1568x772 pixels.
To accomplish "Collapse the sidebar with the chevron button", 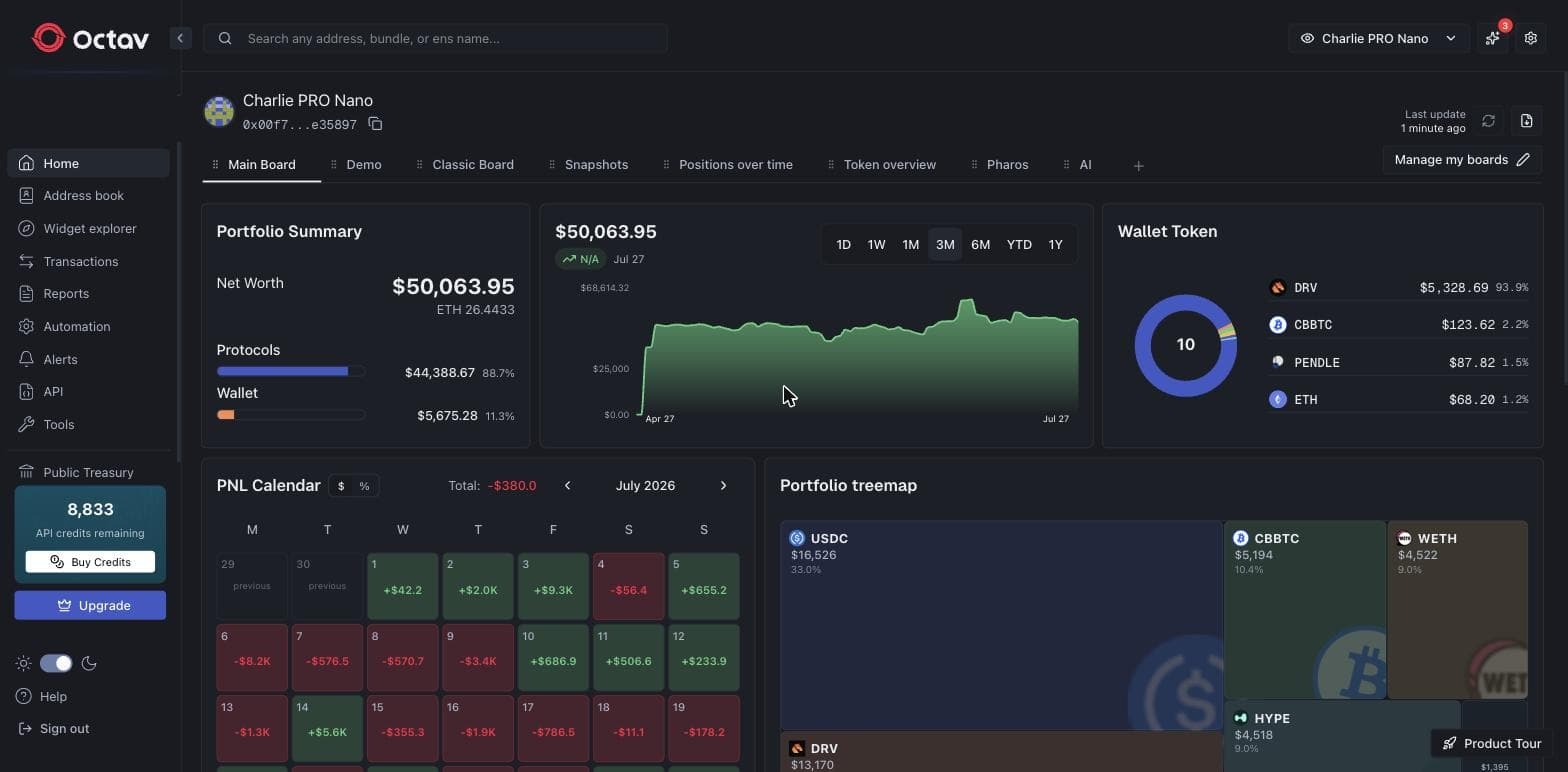I will point(180,38).
